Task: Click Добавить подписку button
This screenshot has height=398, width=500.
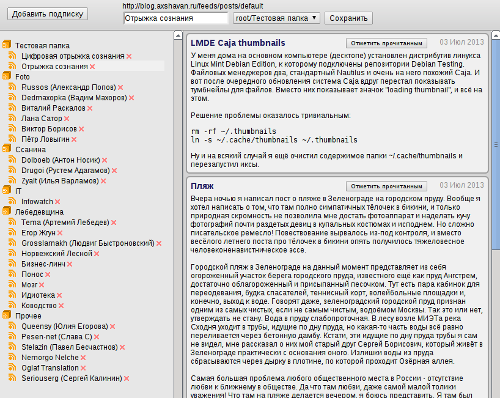Action: tap(47, 14)
